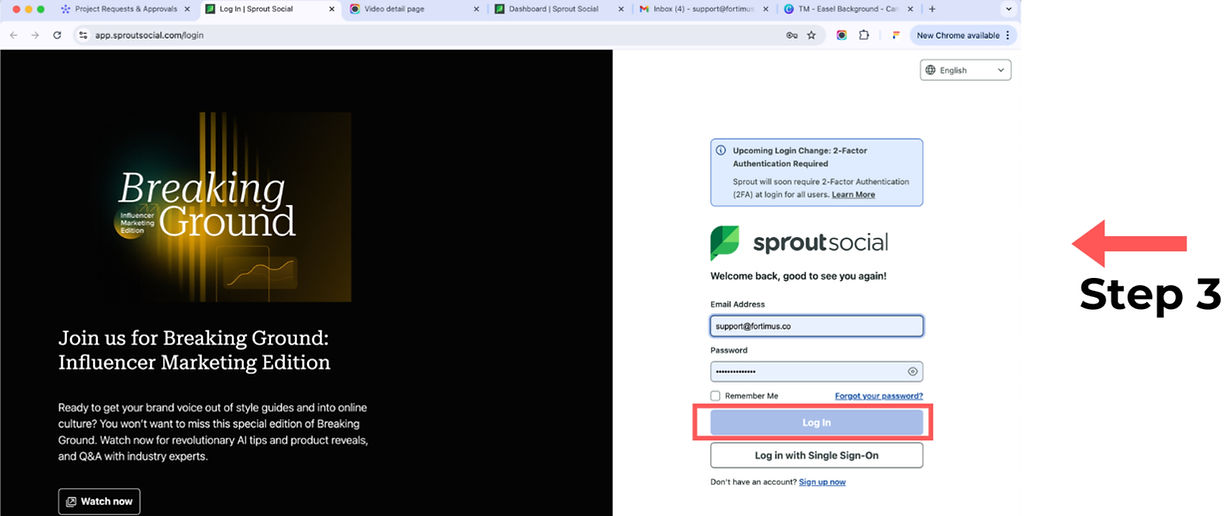The image size is (1226, 516).
Task: Open the English language dropdown
Action: point(965,70)
